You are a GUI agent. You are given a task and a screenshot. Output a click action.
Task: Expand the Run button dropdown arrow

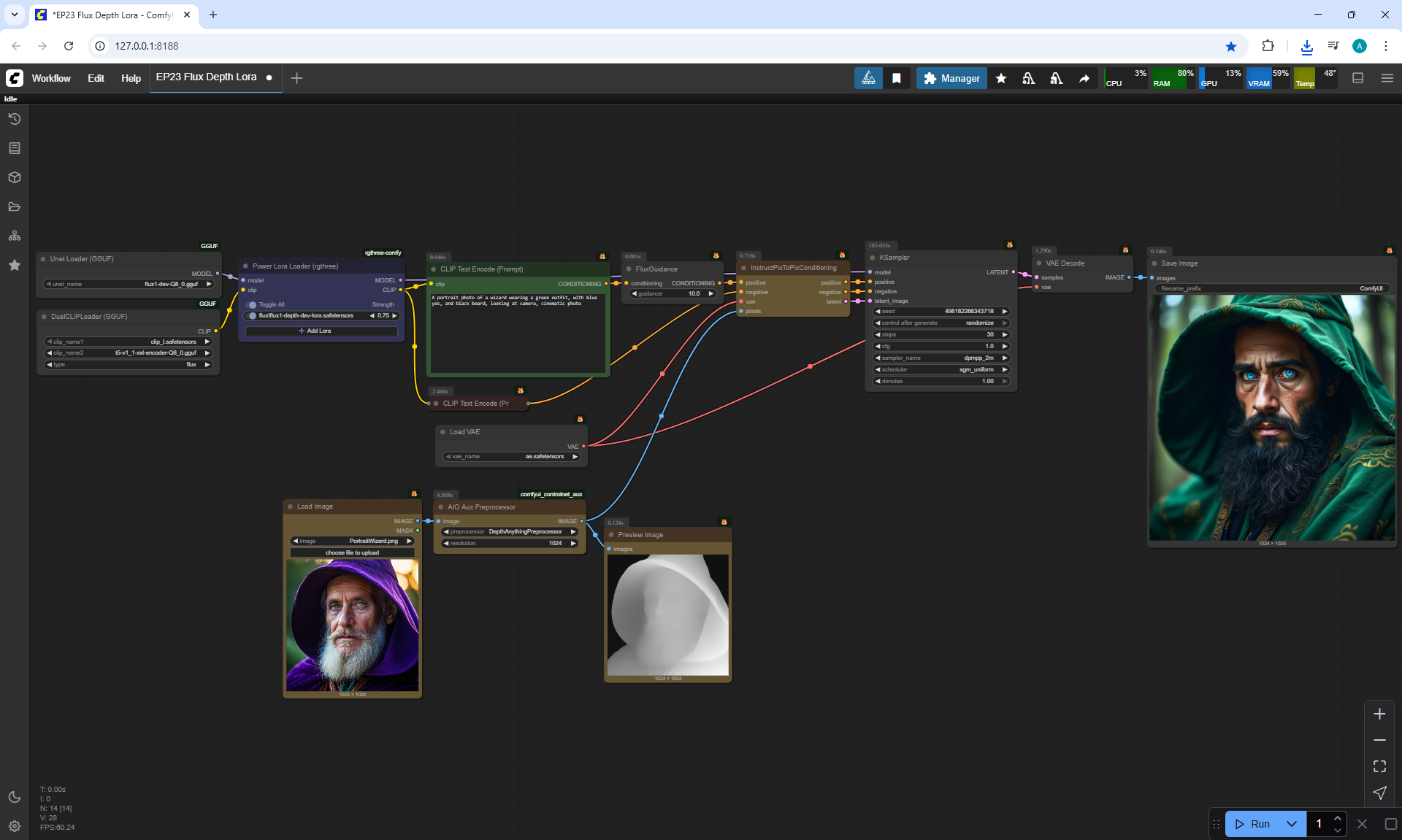click(1291, 824)
